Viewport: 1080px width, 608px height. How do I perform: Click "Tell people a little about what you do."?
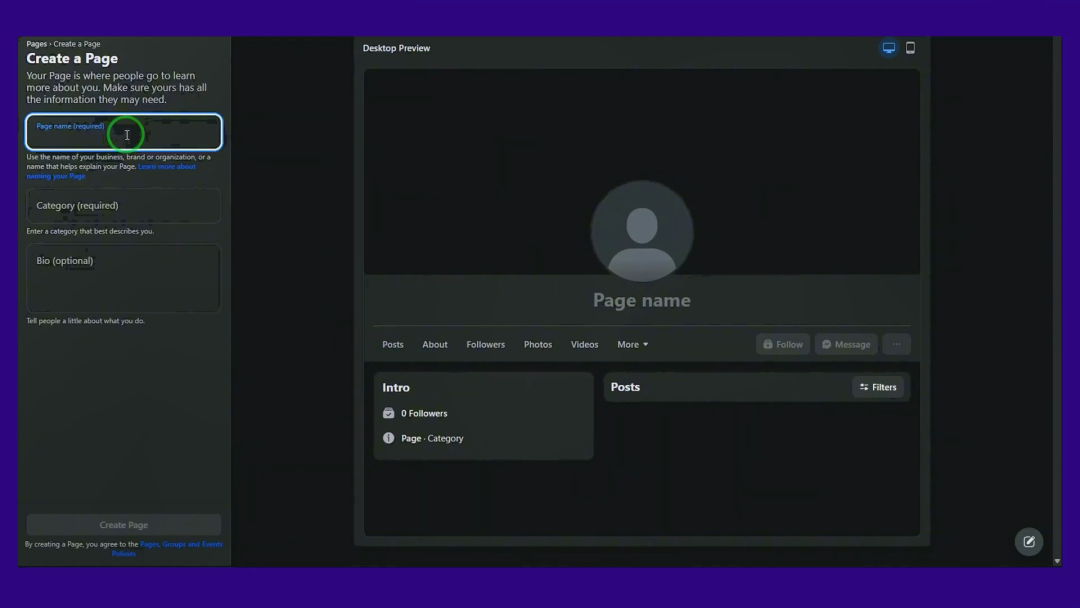[85, 321]
